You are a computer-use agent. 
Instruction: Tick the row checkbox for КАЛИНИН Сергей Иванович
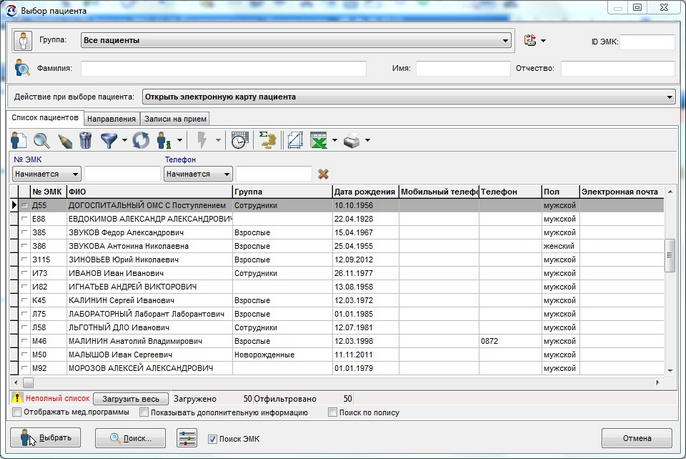pyautogui.click(x=24, y=300)
